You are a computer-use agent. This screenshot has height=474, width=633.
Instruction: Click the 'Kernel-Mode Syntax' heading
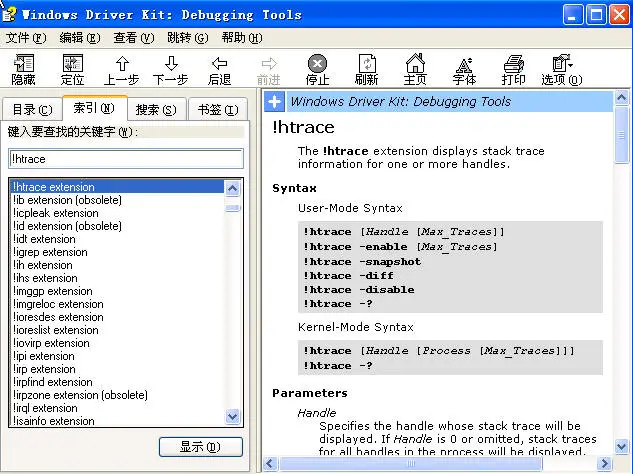point(356,327)
